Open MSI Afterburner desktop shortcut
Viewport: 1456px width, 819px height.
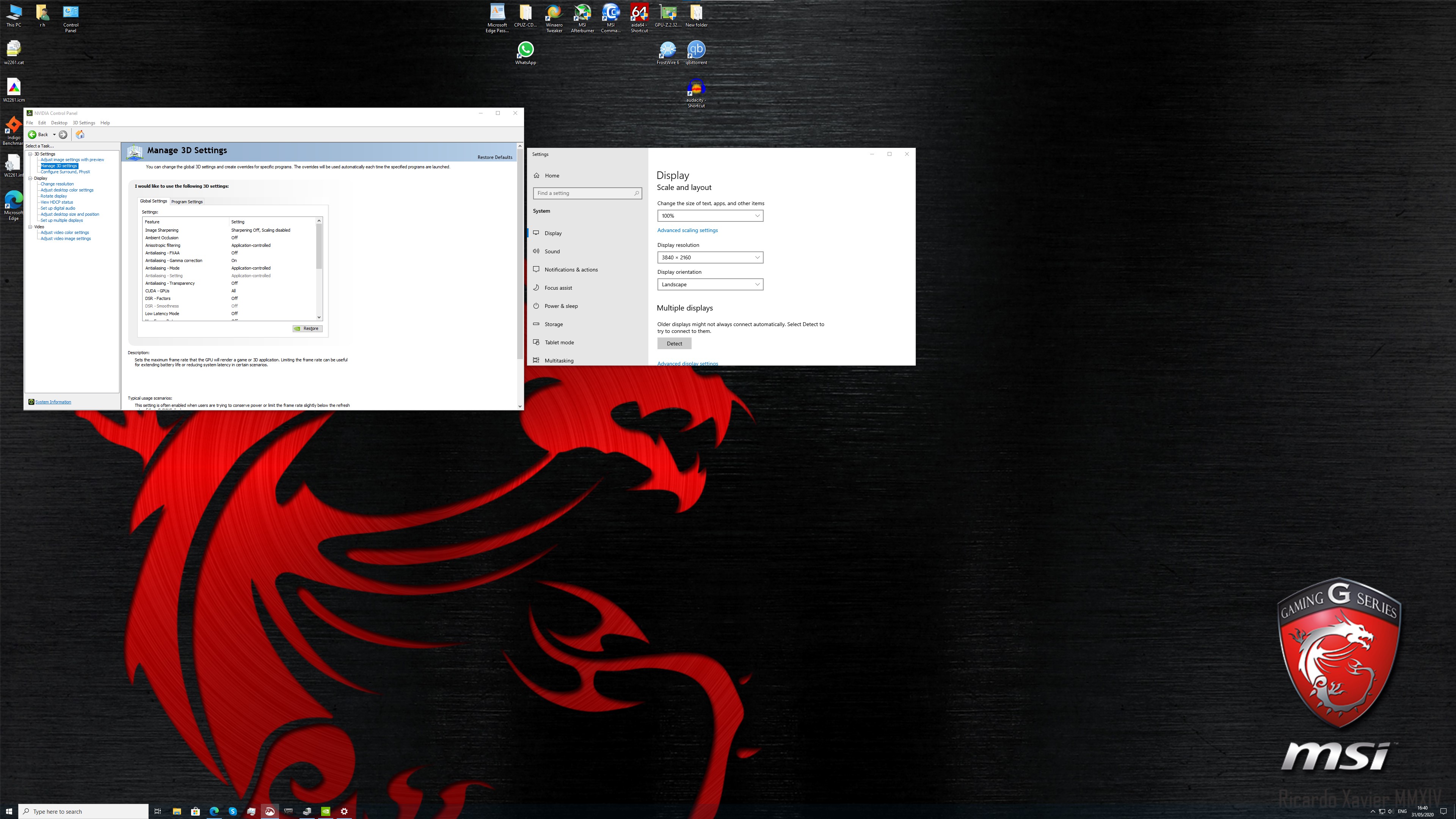click(582, 18)
